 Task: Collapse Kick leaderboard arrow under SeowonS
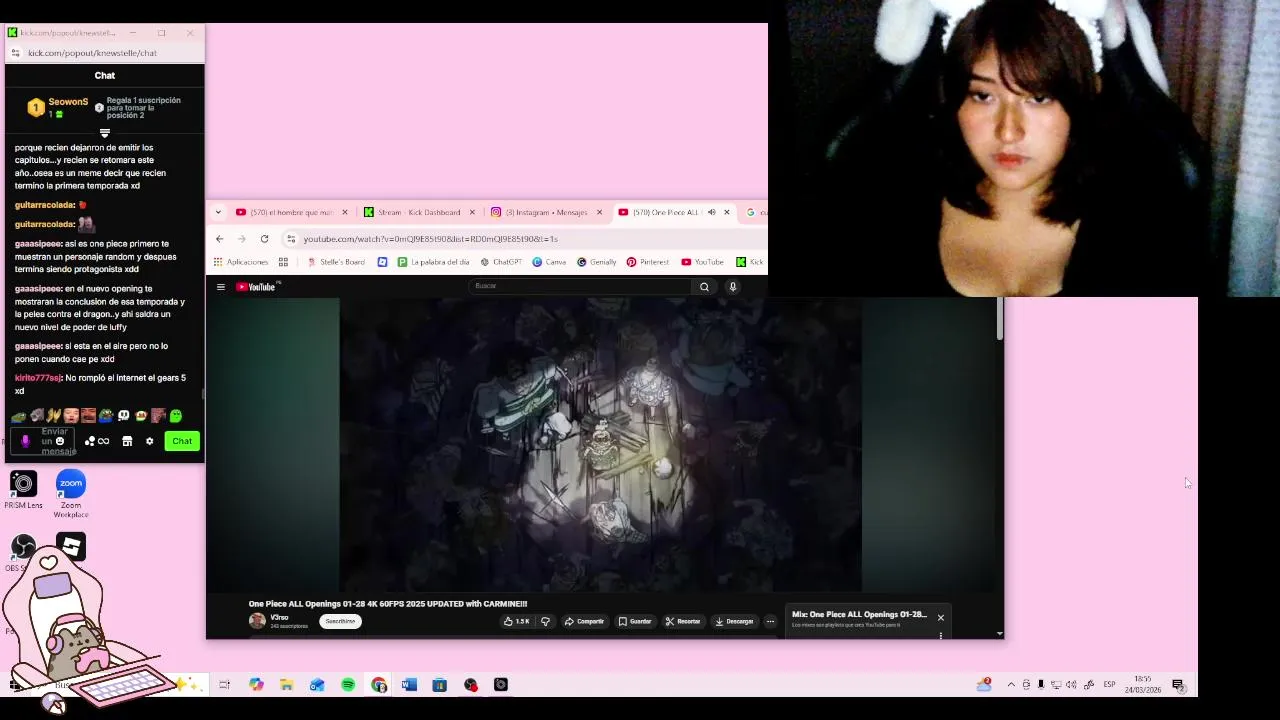coord(104,132)
